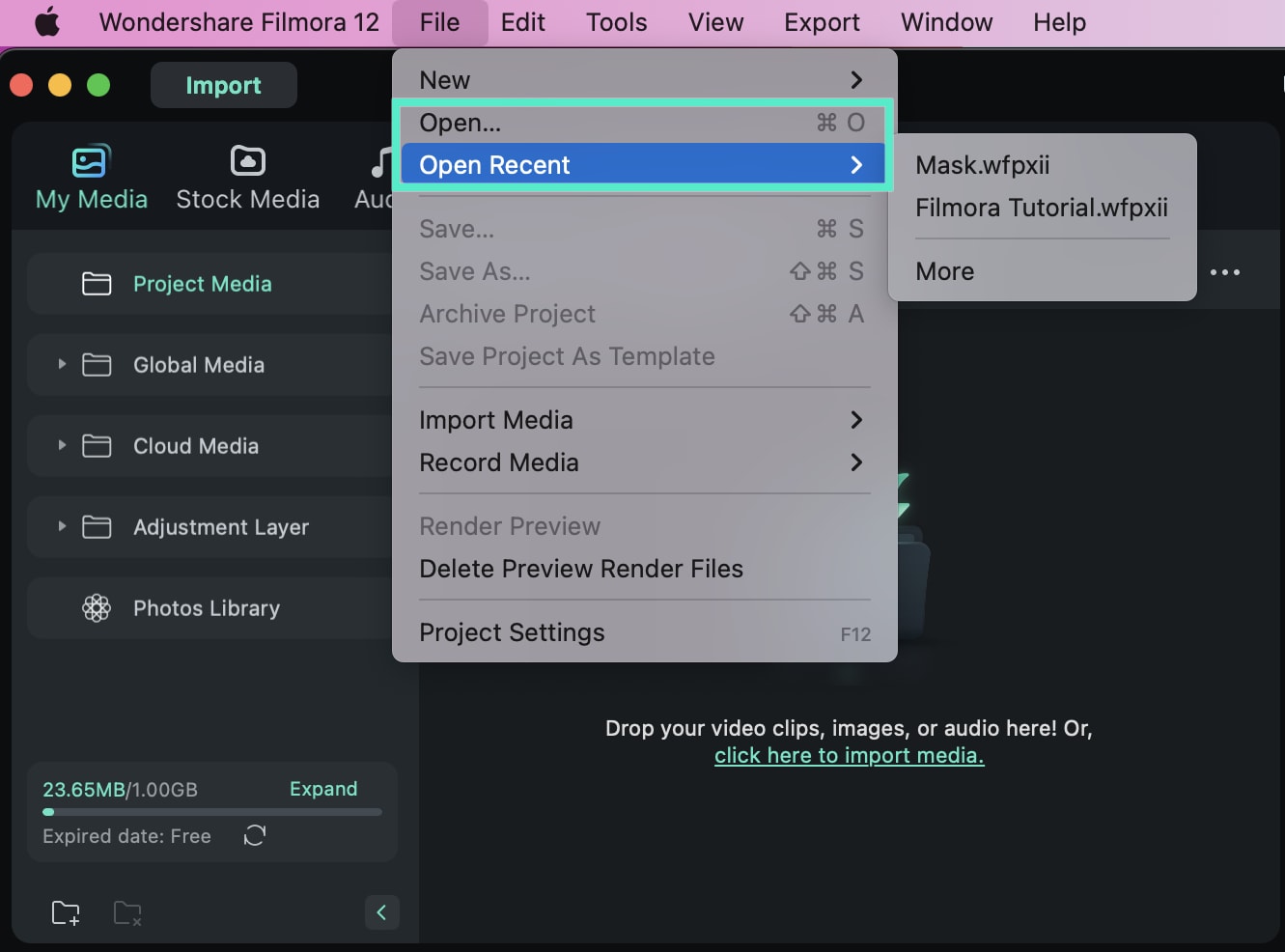Screen dimensions: 1285x952
Task: Select the Project Media folder
Action: (203, 284)
